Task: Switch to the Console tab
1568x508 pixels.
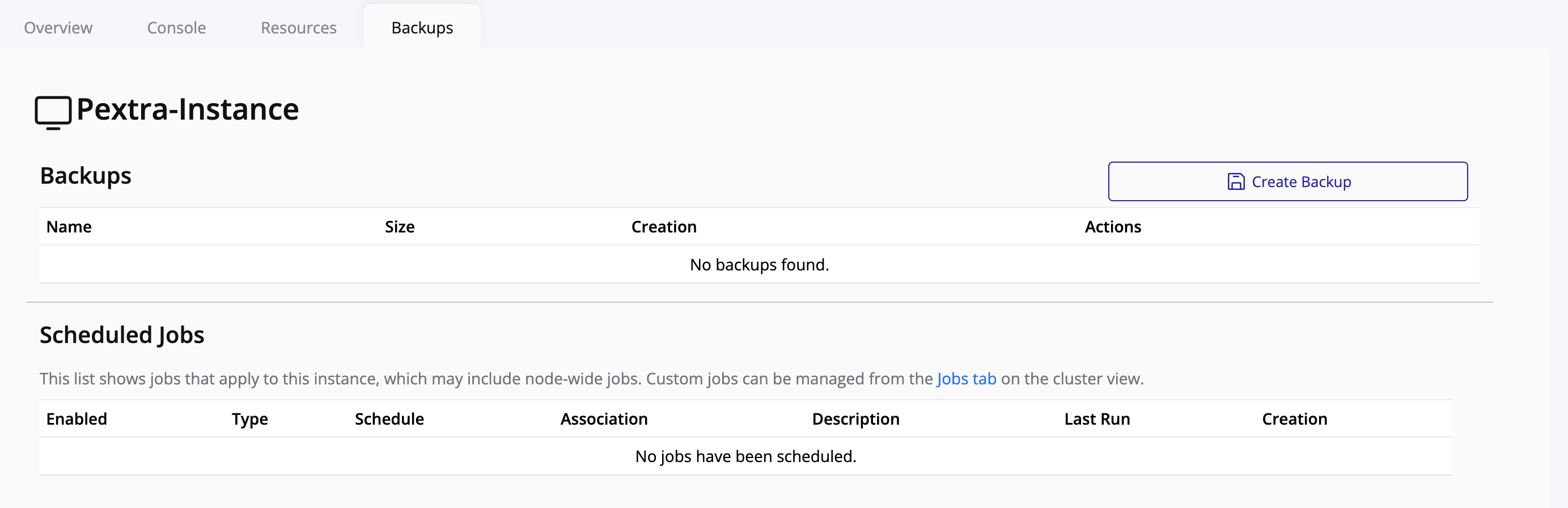Action: (176, 28)
